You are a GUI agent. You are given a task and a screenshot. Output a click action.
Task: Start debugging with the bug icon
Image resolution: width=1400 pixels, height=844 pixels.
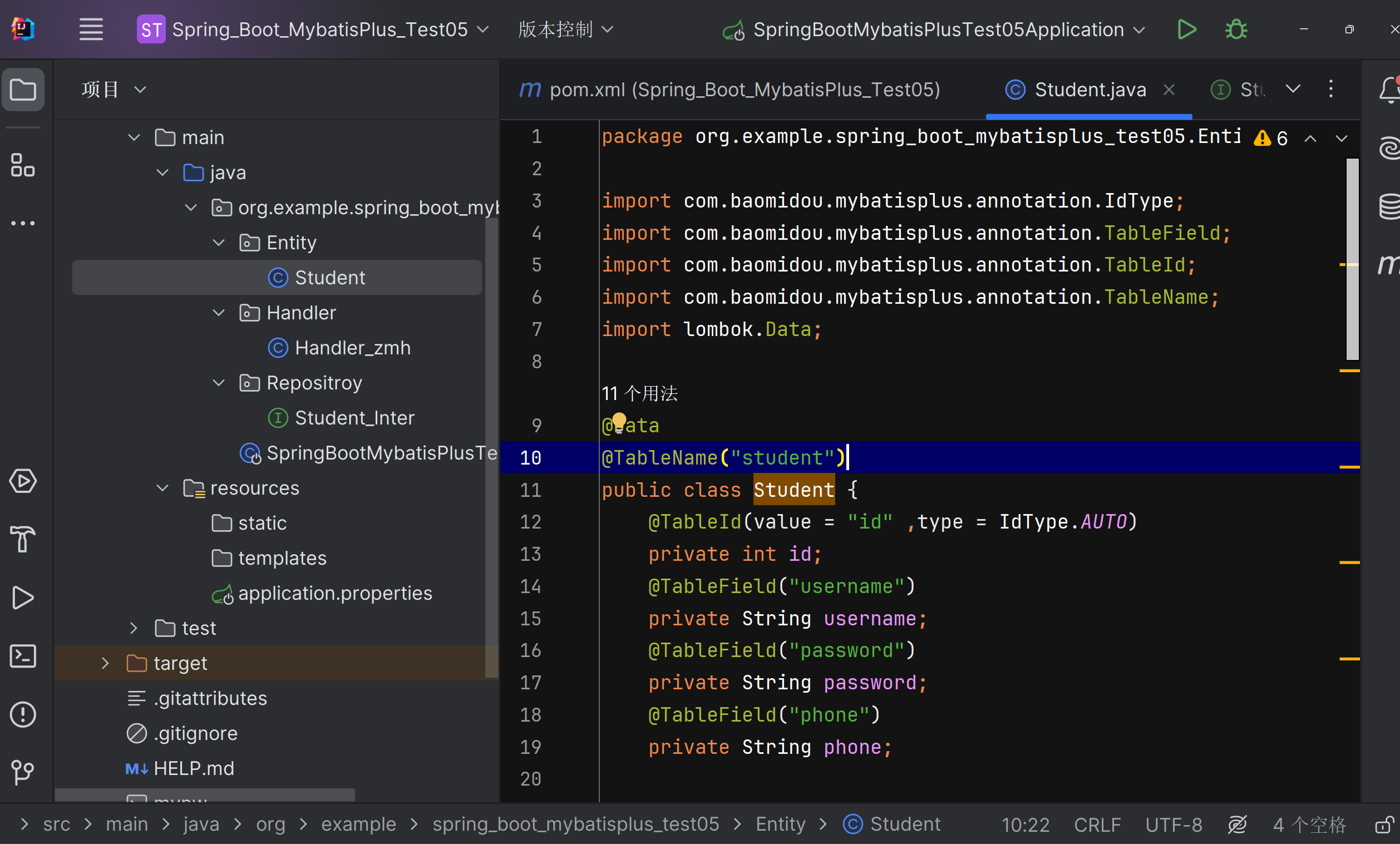click(1236, 29)
